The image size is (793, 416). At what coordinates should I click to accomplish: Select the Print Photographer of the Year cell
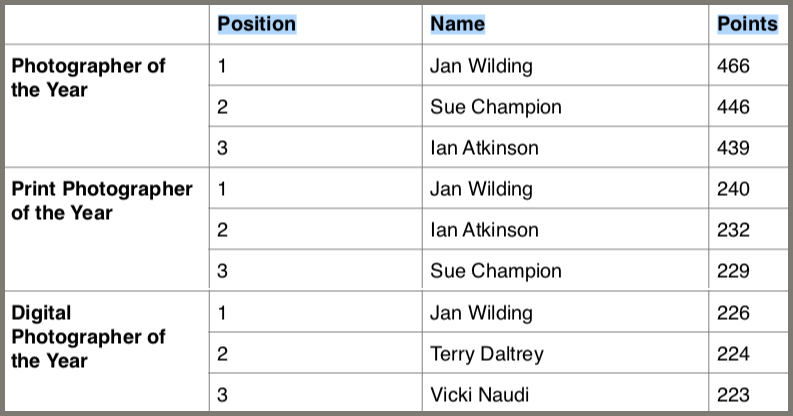(x=101, y=201)
